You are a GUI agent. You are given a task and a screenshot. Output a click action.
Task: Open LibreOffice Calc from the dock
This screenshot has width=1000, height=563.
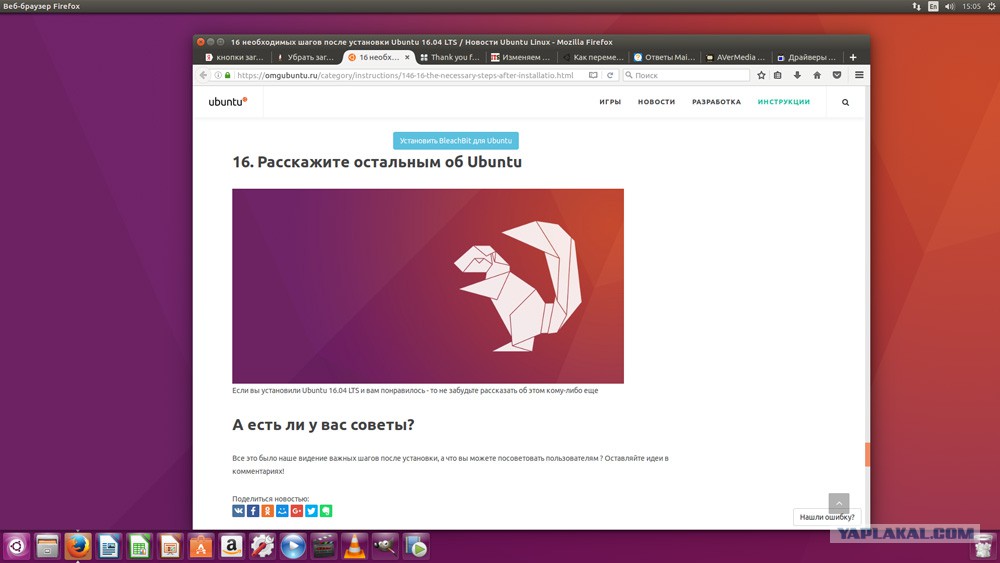pyautogui.click(x=139, y=546)
